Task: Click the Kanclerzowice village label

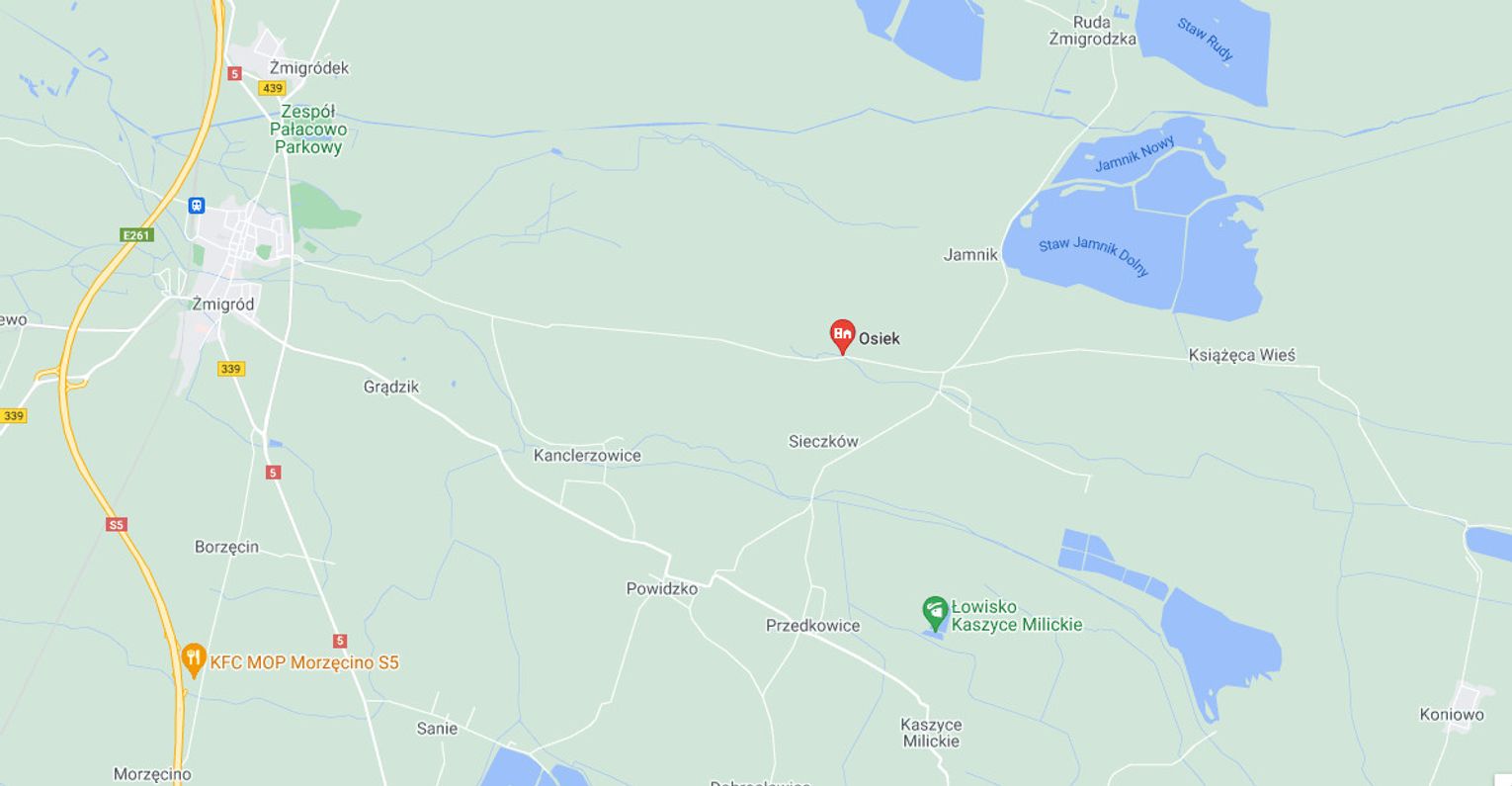Action: (587, 456)
